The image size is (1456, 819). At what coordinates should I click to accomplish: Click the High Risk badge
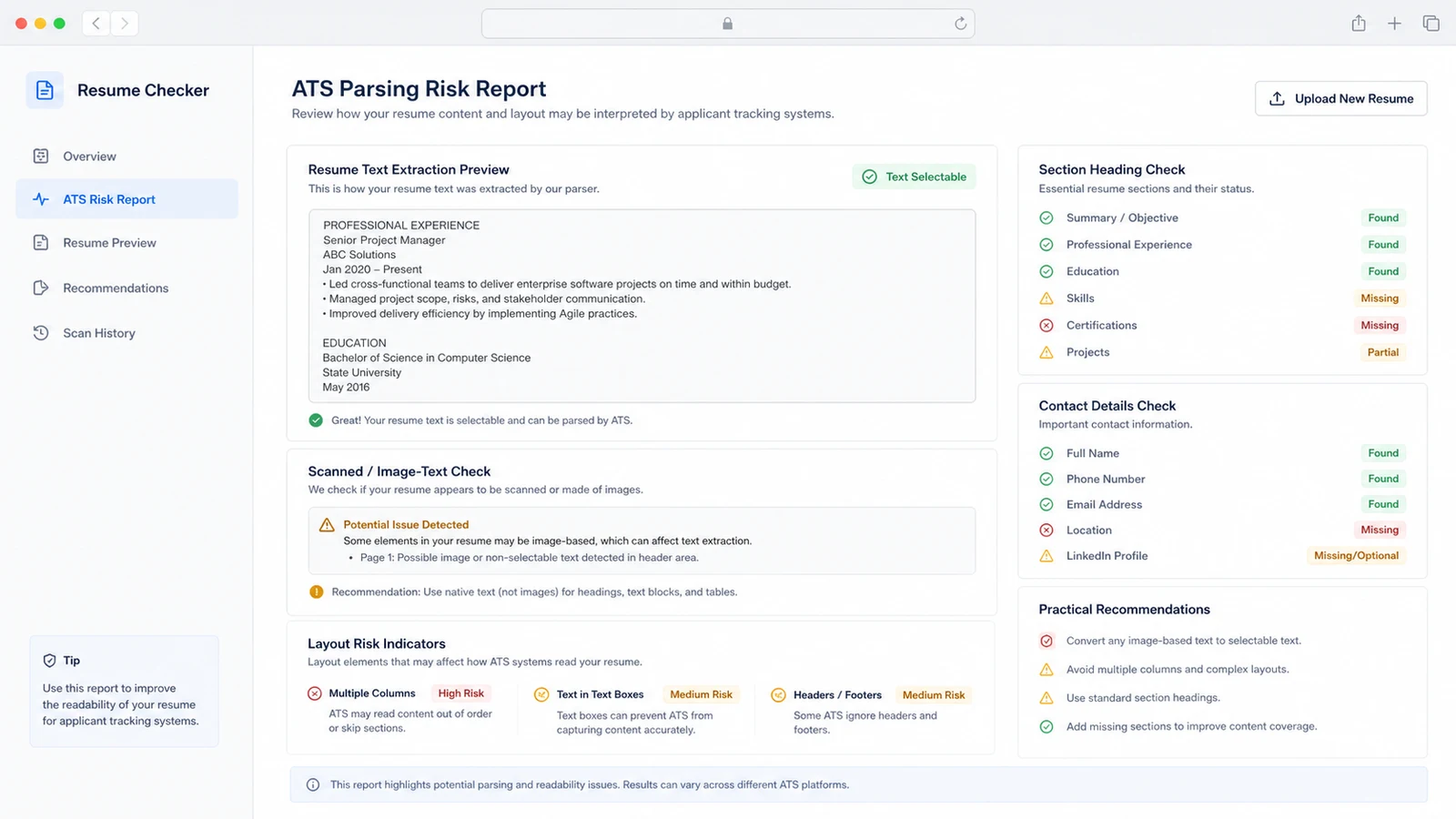(x=461, y=693)
